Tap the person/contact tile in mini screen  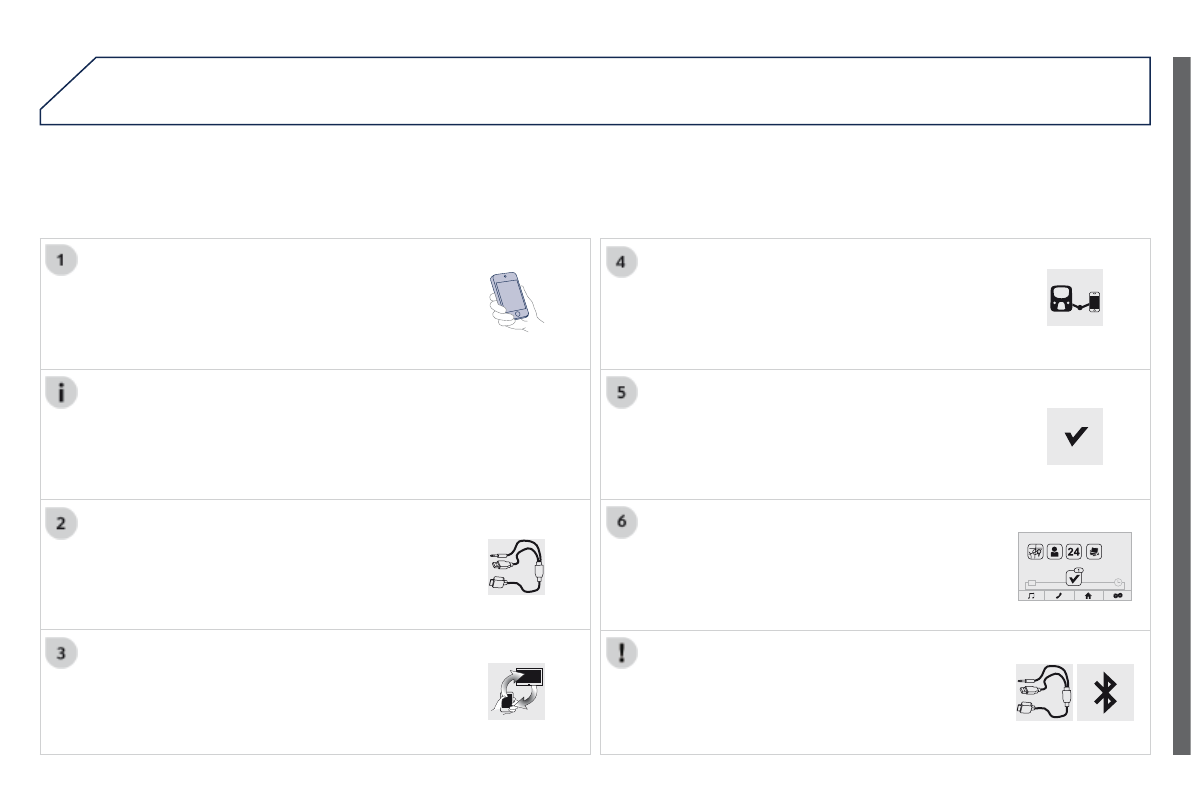[x=1054, y=550]
